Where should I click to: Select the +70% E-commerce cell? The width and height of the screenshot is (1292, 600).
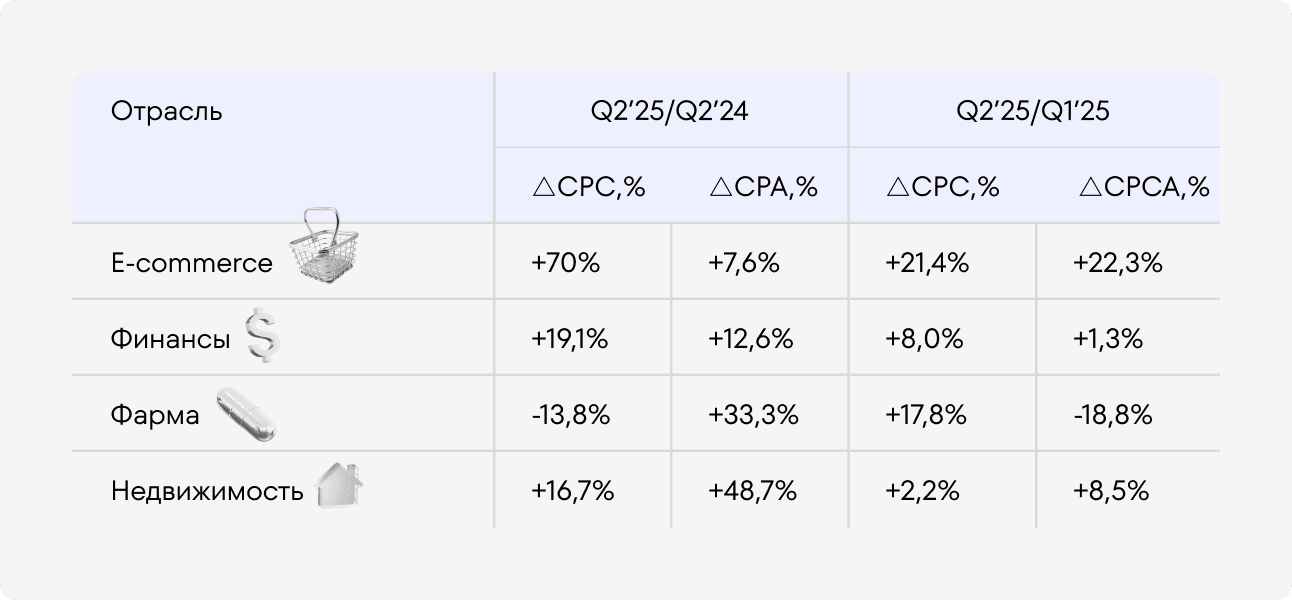point(565,264)
